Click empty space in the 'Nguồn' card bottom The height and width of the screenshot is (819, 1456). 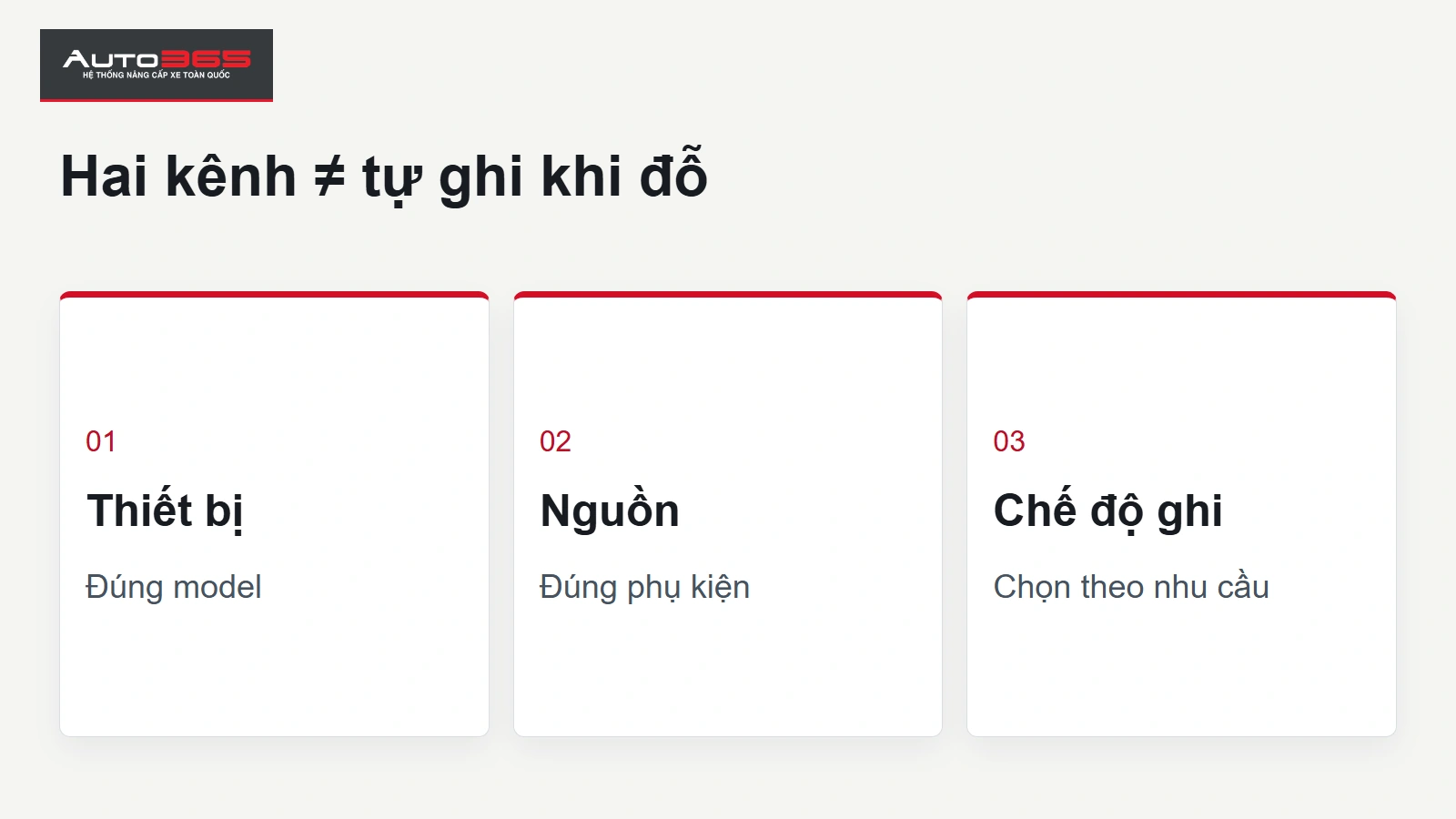click(x=728, y=678)
